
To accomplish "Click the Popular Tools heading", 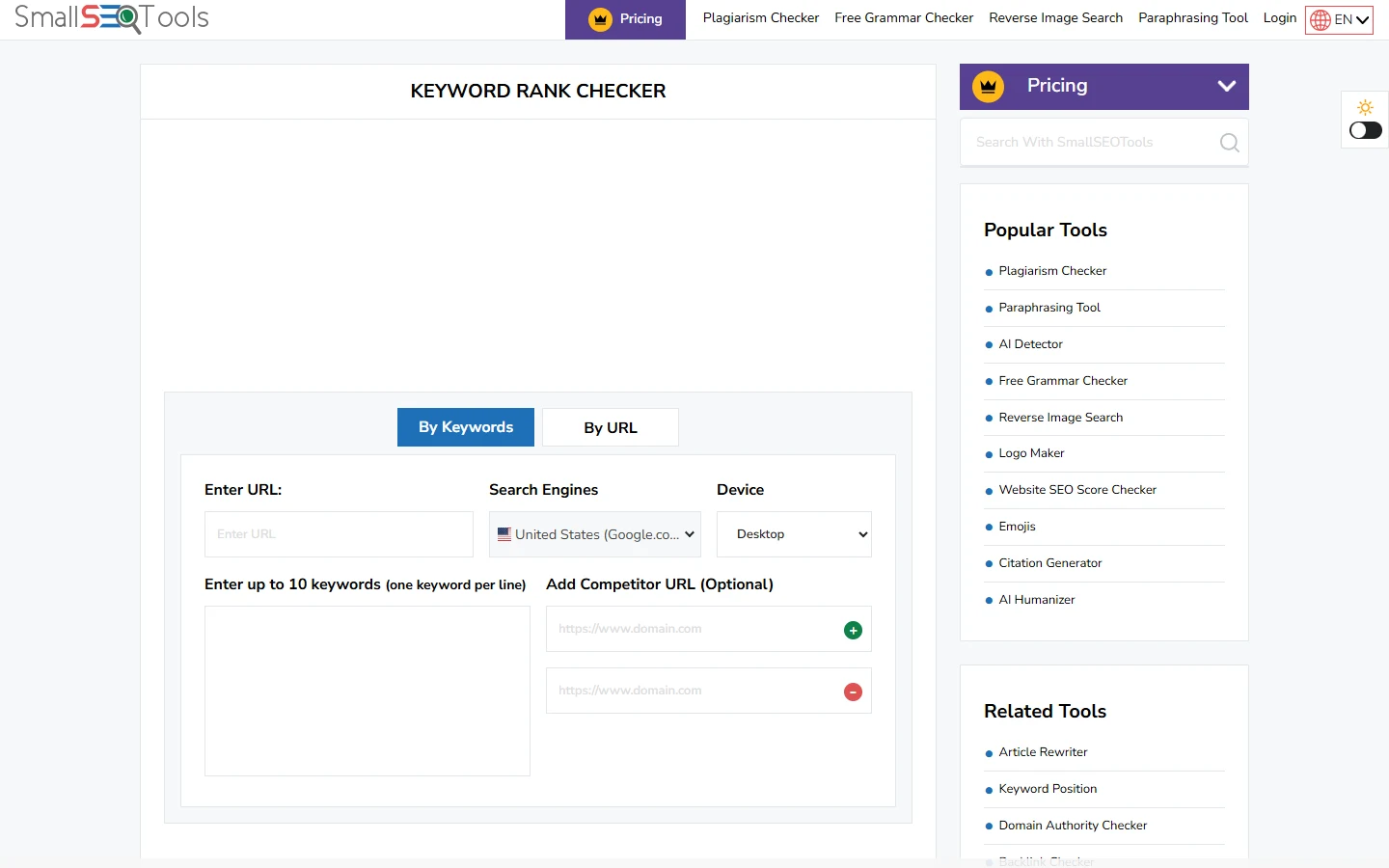I will point(1046,231).
